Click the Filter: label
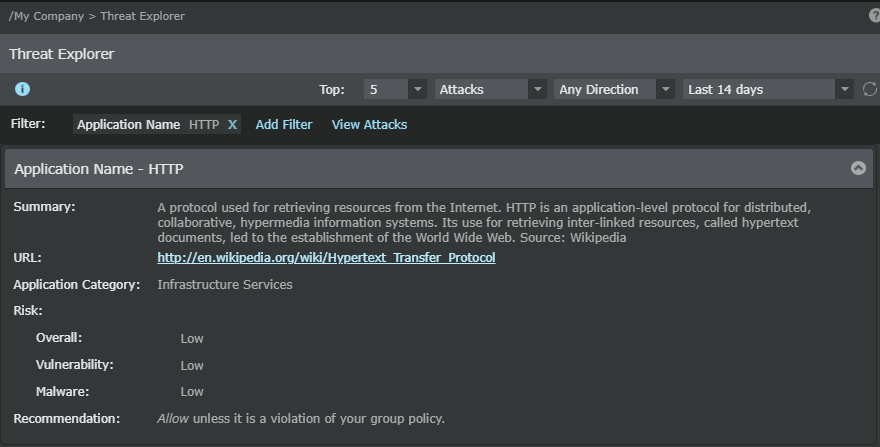 click(28, 124)
